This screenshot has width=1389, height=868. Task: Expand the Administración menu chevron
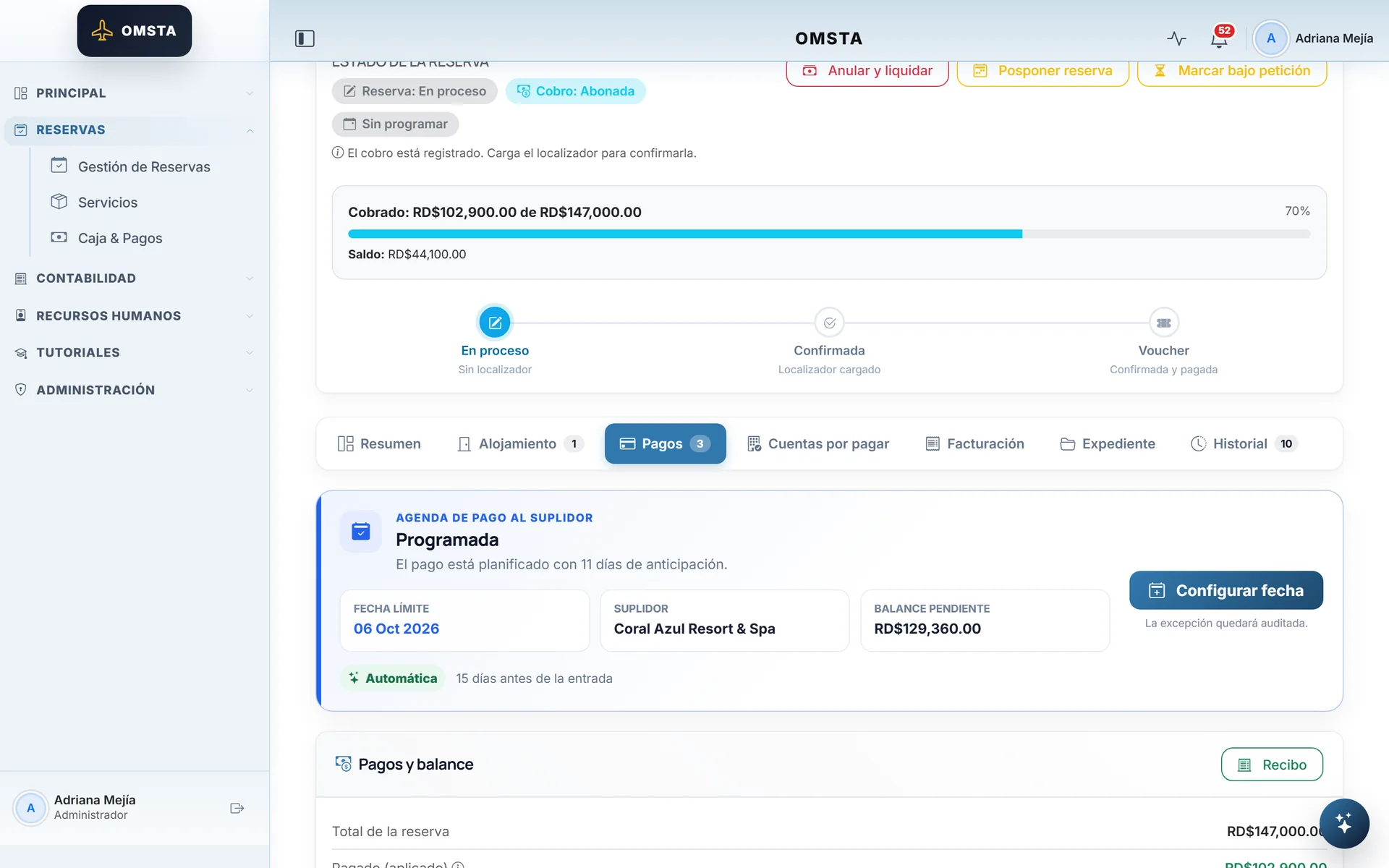[250, 390]
